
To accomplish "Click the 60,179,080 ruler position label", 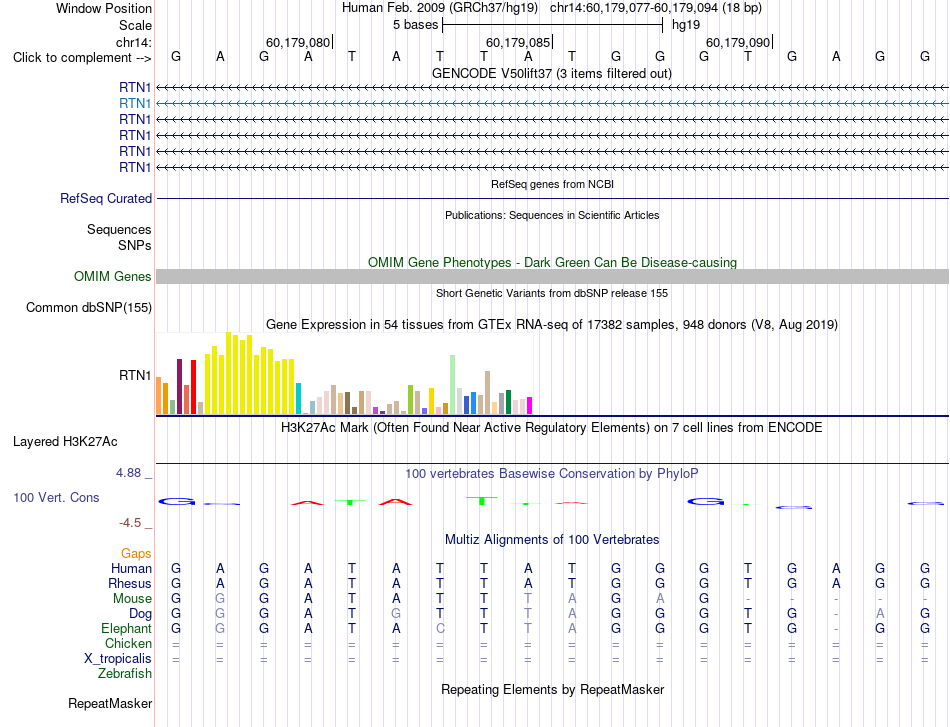I will pyautogui.click(x=298, y=42).
